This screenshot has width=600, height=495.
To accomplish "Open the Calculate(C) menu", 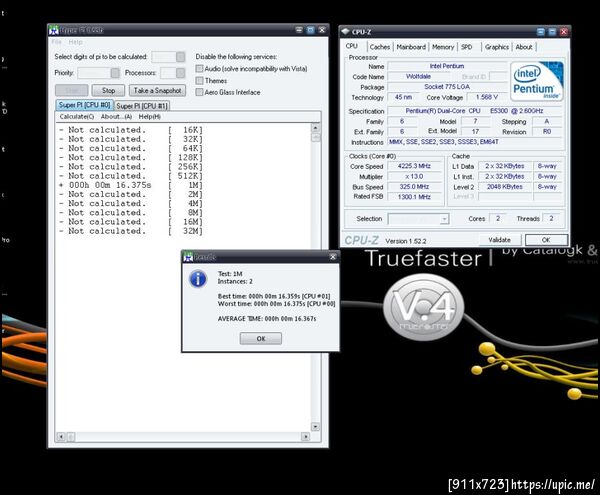I will point(77,116).
